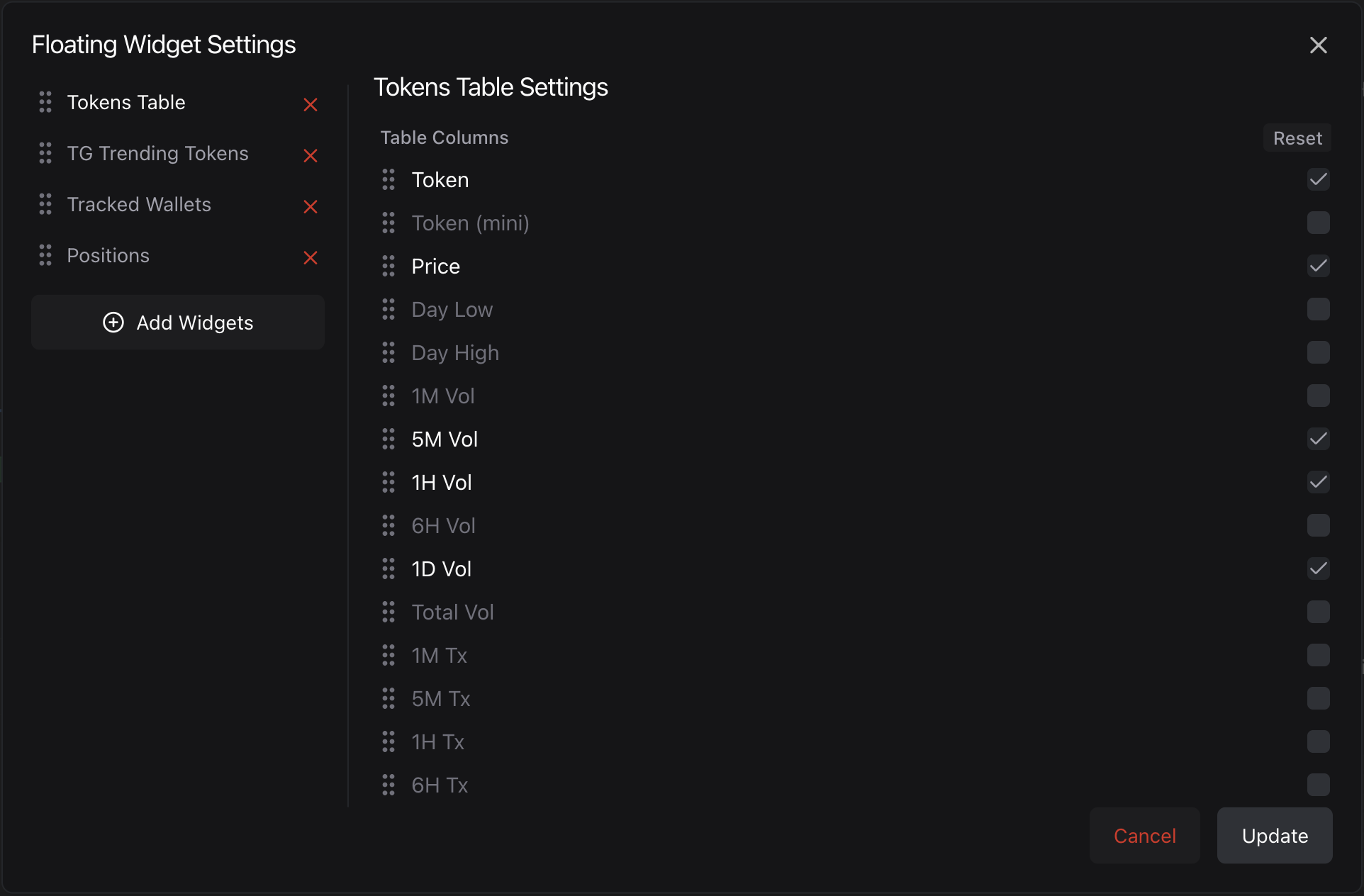Remove the Tokens Table widget

click(311, 105)
